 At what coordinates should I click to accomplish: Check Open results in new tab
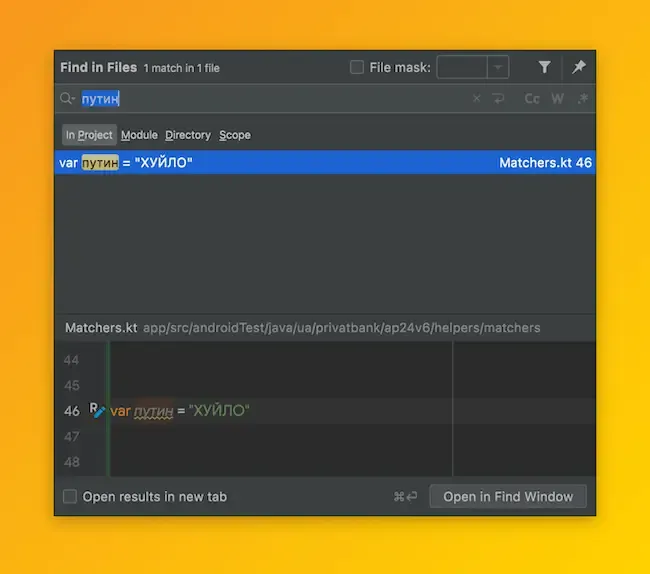pyautogui.click(x=70, y=497)
